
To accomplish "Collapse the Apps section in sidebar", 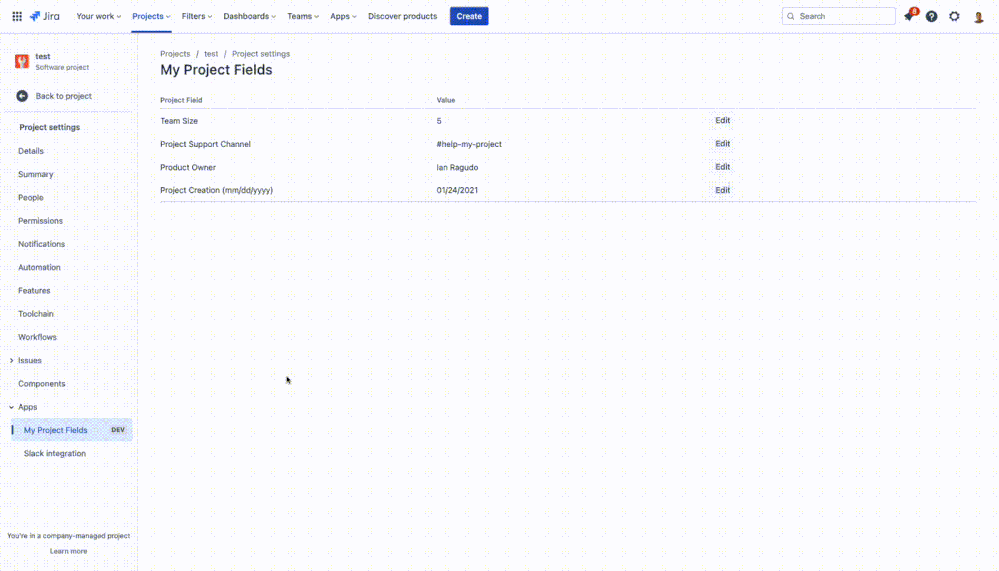I will (x=11, y=407).
